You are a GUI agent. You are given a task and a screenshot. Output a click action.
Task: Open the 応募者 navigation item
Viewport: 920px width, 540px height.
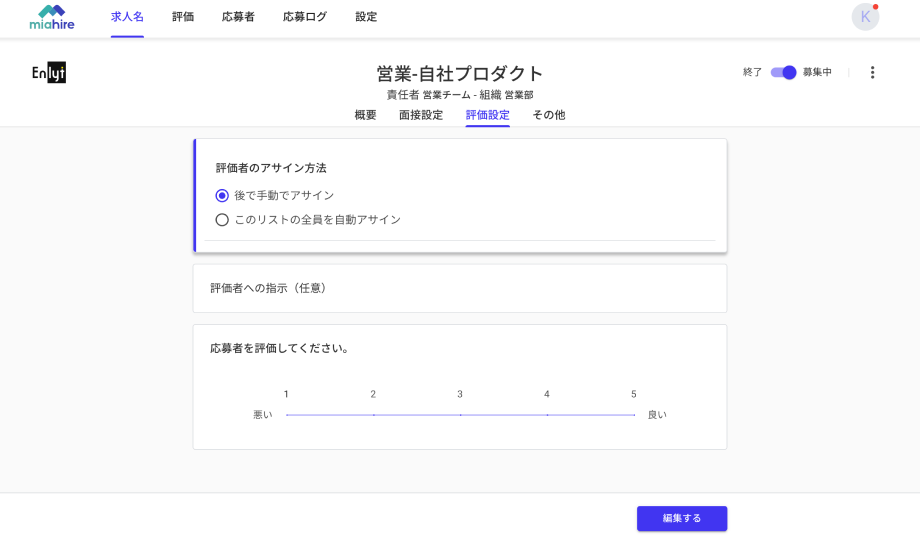click(238, 17)
